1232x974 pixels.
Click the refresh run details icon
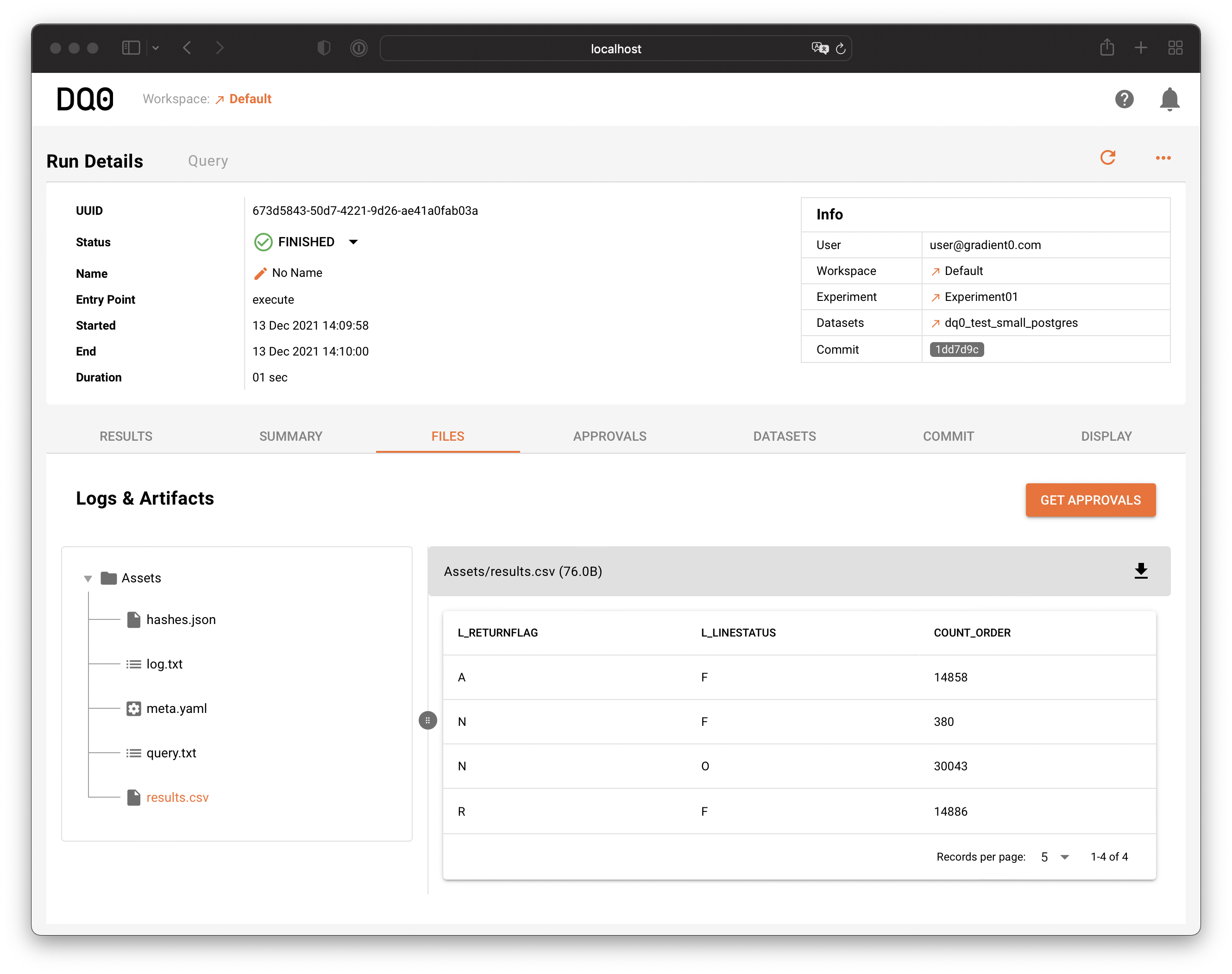point(1107,157)
